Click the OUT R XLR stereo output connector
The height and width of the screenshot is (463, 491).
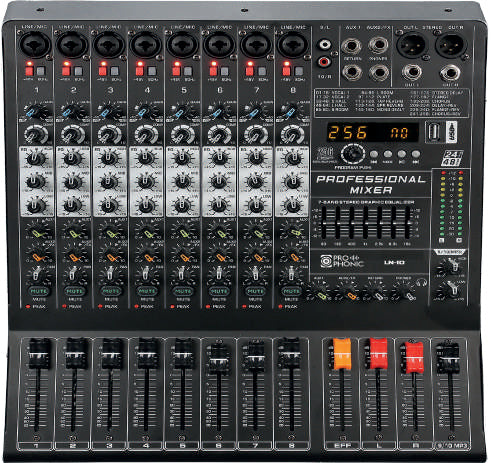(450, 45)
